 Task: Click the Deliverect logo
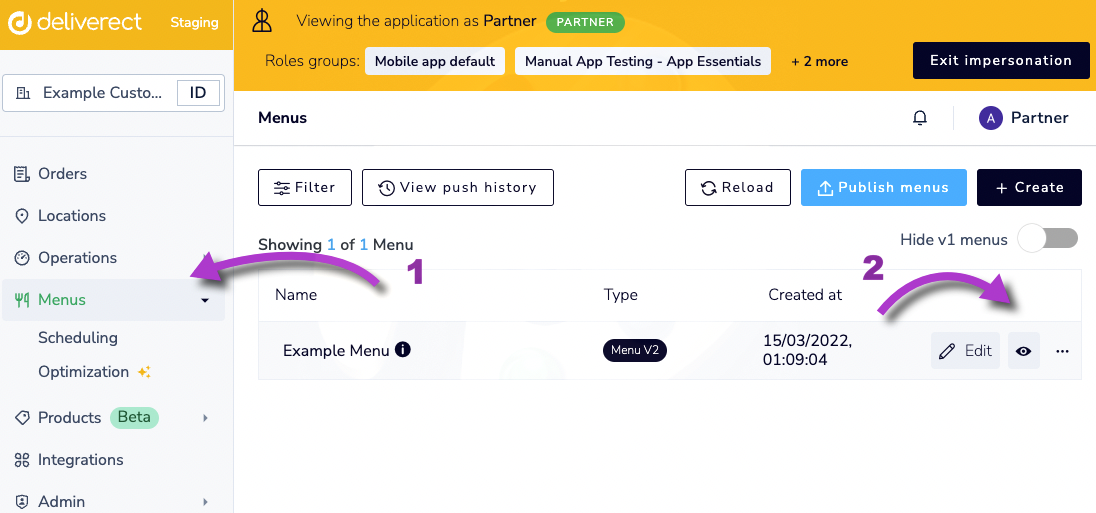(75, 22)
